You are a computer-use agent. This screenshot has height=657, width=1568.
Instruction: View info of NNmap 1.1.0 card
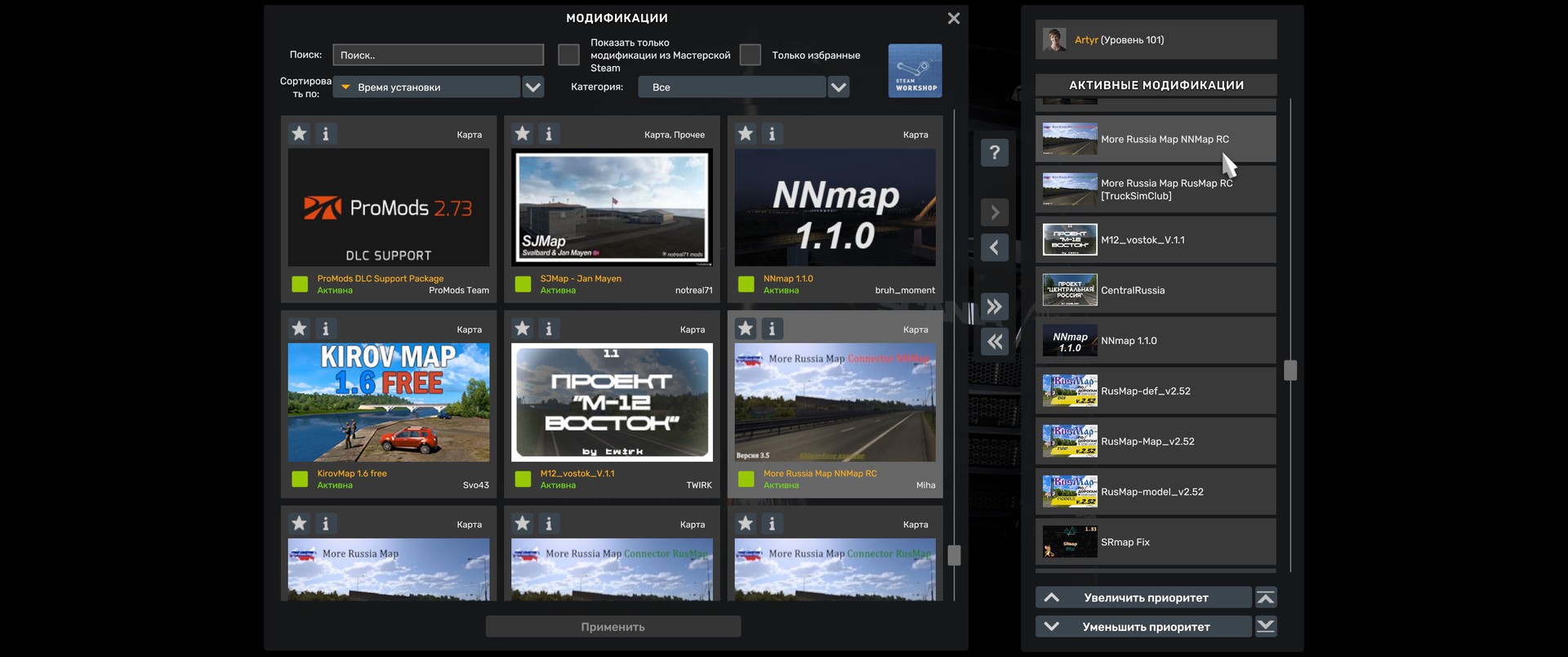[772, 133]
